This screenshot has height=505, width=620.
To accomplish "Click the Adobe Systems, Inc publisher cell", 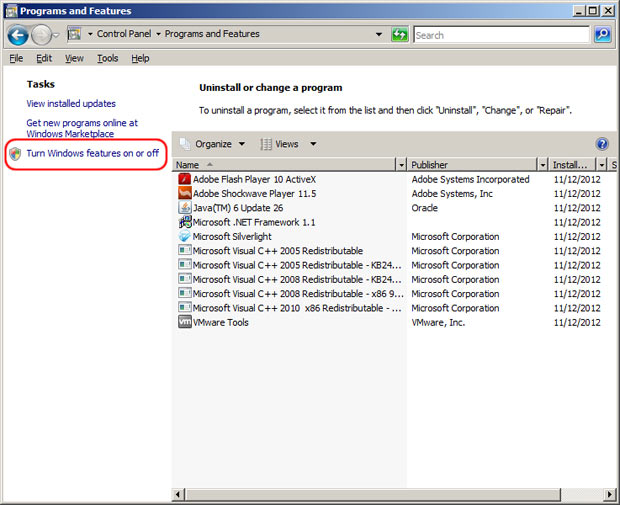I will click(452, 193).
